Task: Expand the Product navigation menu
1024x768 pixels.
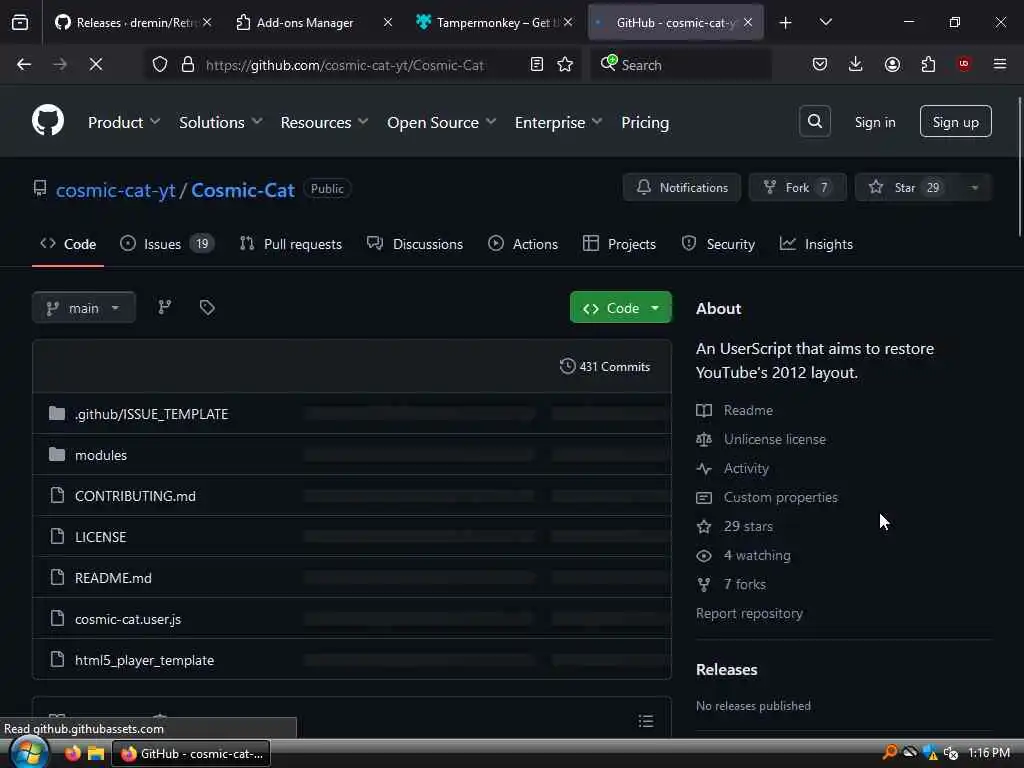Action: (123, 122)
